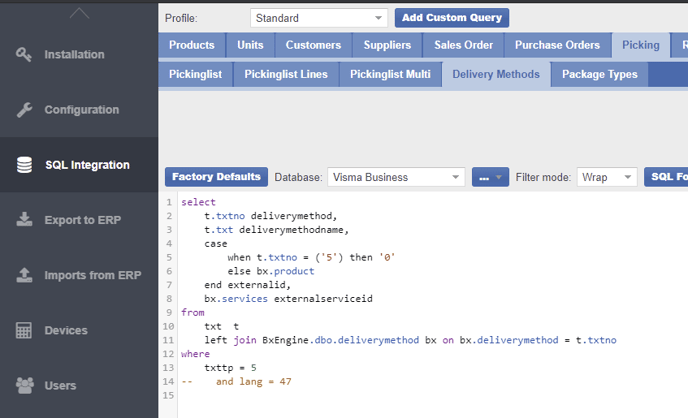Click 'externalserviceid' on line 8
Viewport: 688px width, 418px height.
tap(323, 299)
